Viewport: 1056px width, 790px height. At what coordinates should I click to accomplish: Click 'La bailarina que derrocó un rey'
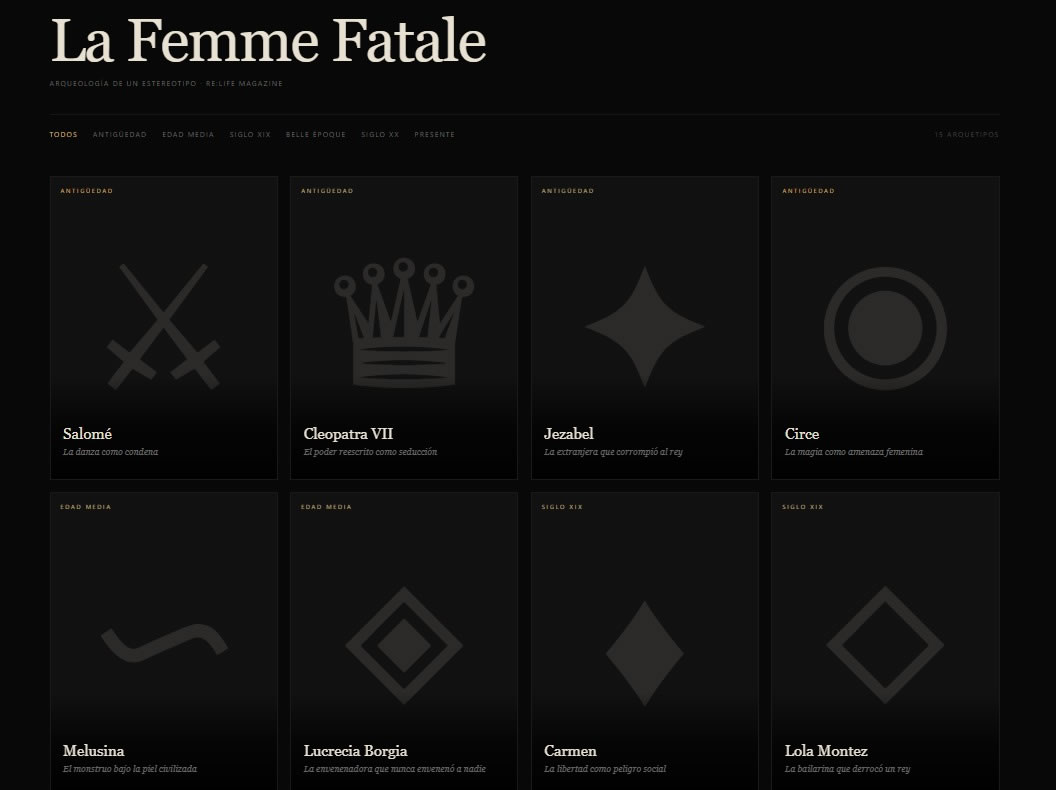pos(847,768)
